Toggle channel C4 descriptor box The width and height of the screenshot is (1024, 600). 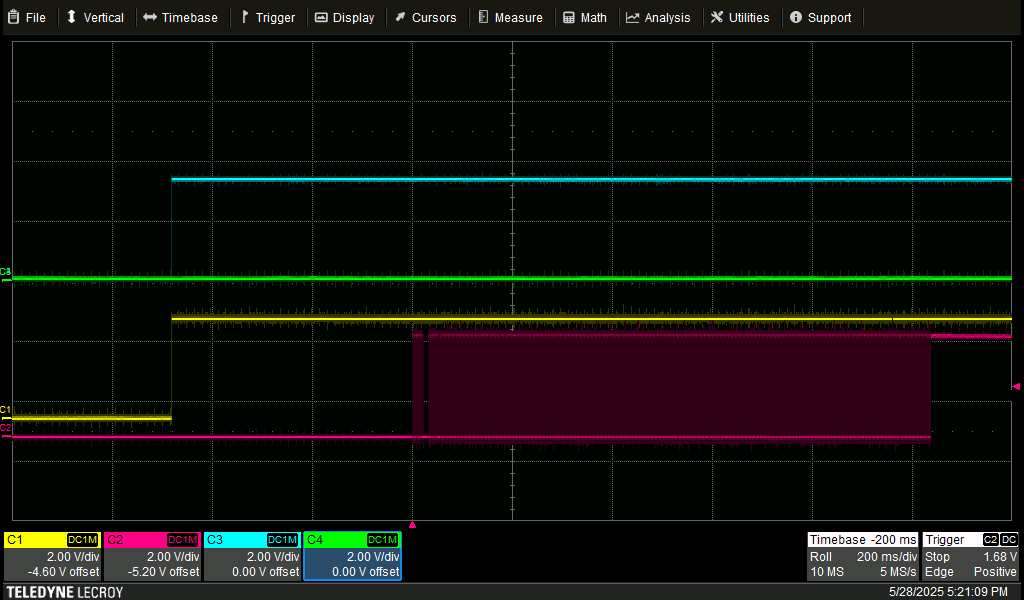point(352,556)
